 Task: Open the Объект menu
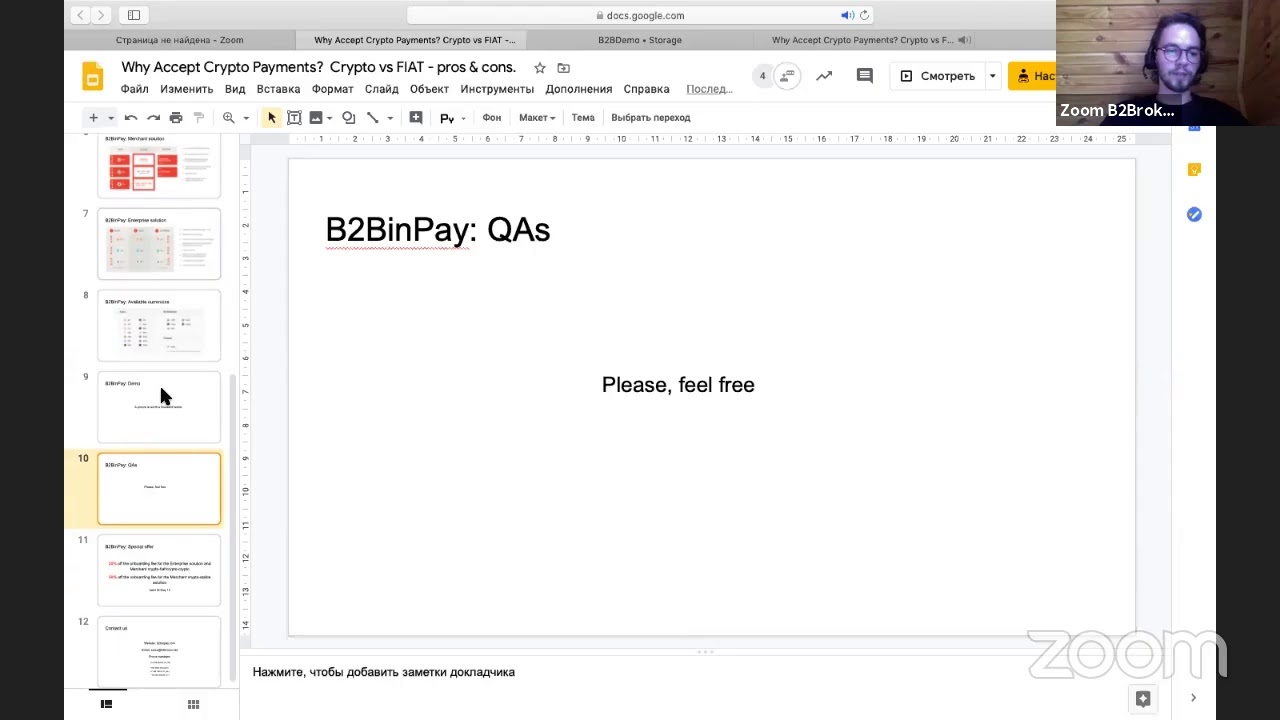(429, 89)
